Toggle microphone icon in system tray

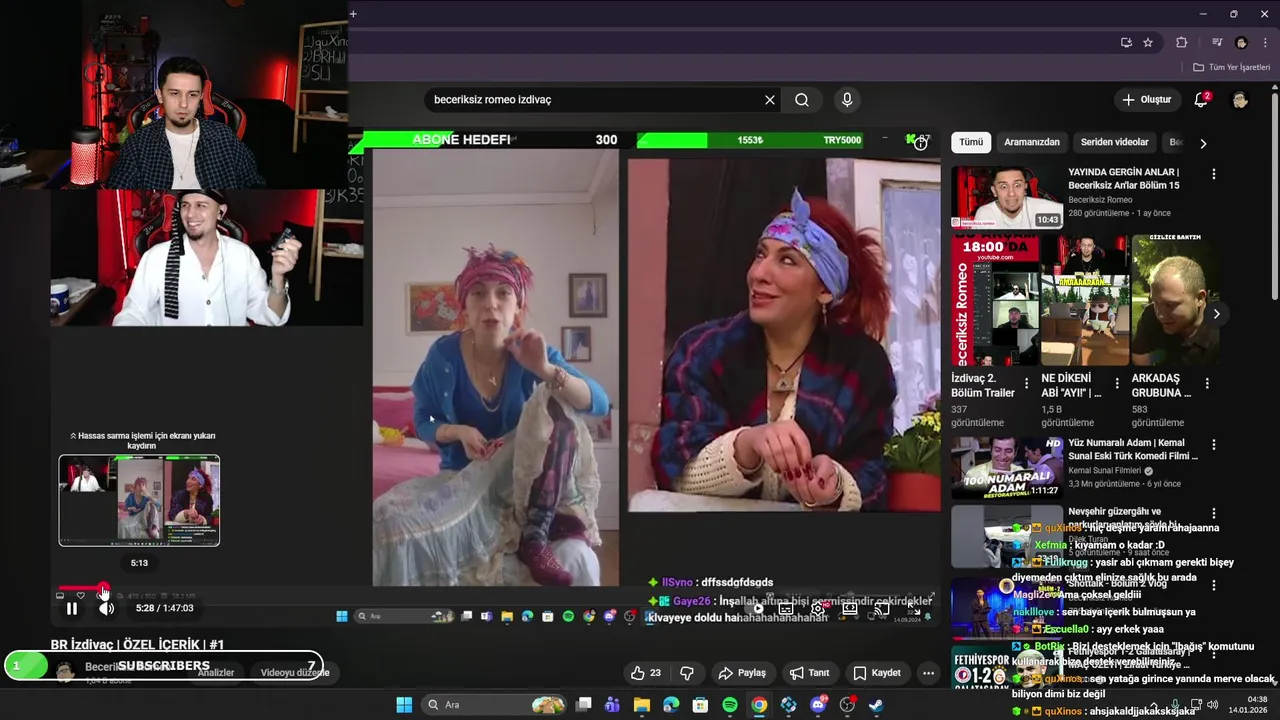[x=1173, y=705]
